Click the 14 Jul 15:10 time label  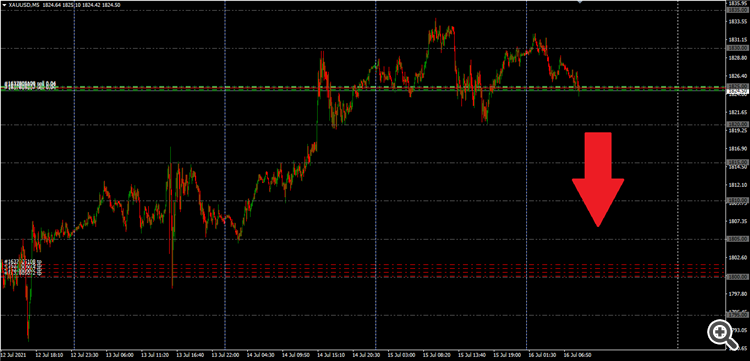pos(330,356)
